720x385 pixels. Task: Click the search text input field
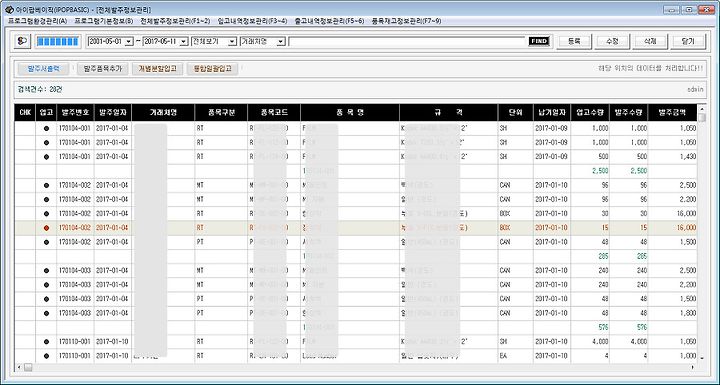pyautogui.click(x=407, y=41)
